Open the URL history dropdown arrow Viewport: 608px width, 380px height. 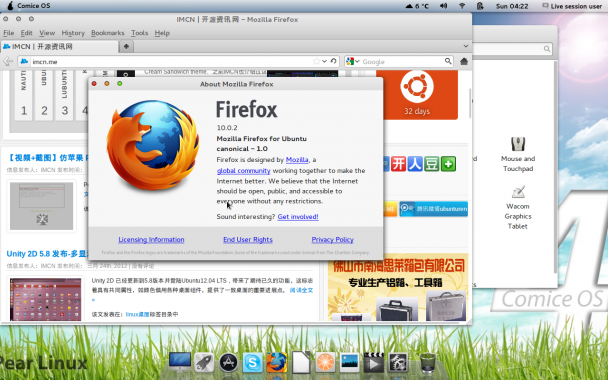coord(325,61)
